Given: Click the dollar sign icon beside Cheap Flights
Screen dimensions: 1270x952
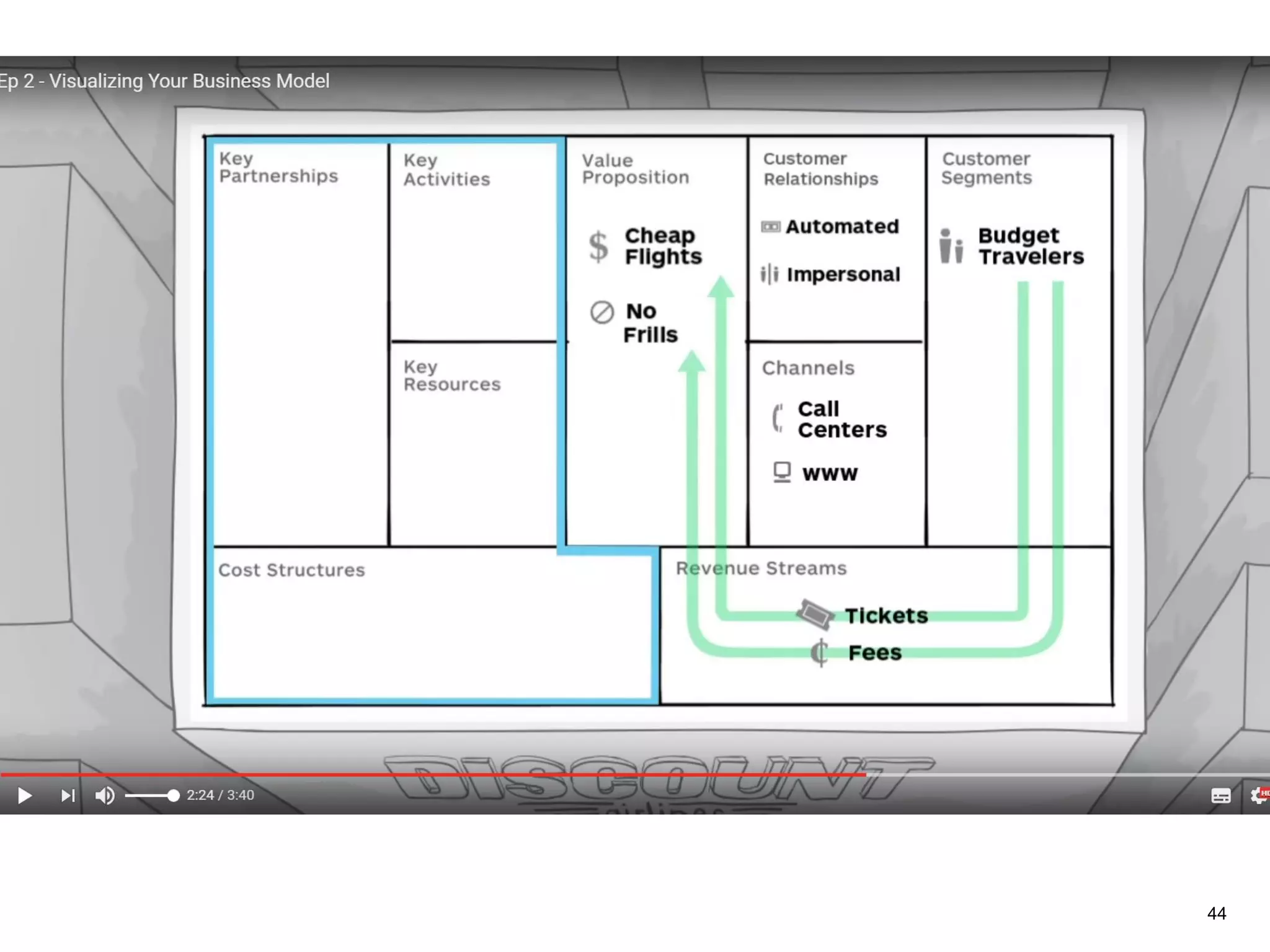Looking at the screenshot, I should (x=598, y=246).
